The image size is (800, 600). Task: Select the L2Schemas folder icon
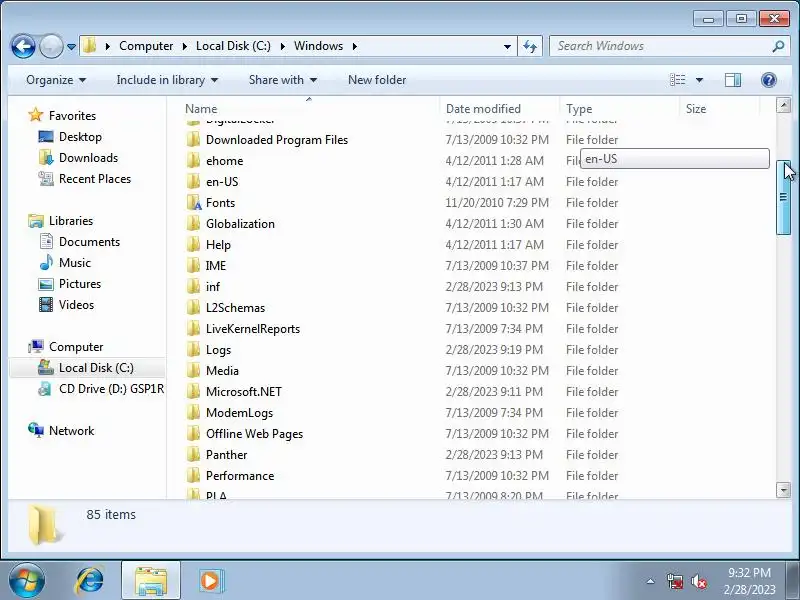pos(193,308)
